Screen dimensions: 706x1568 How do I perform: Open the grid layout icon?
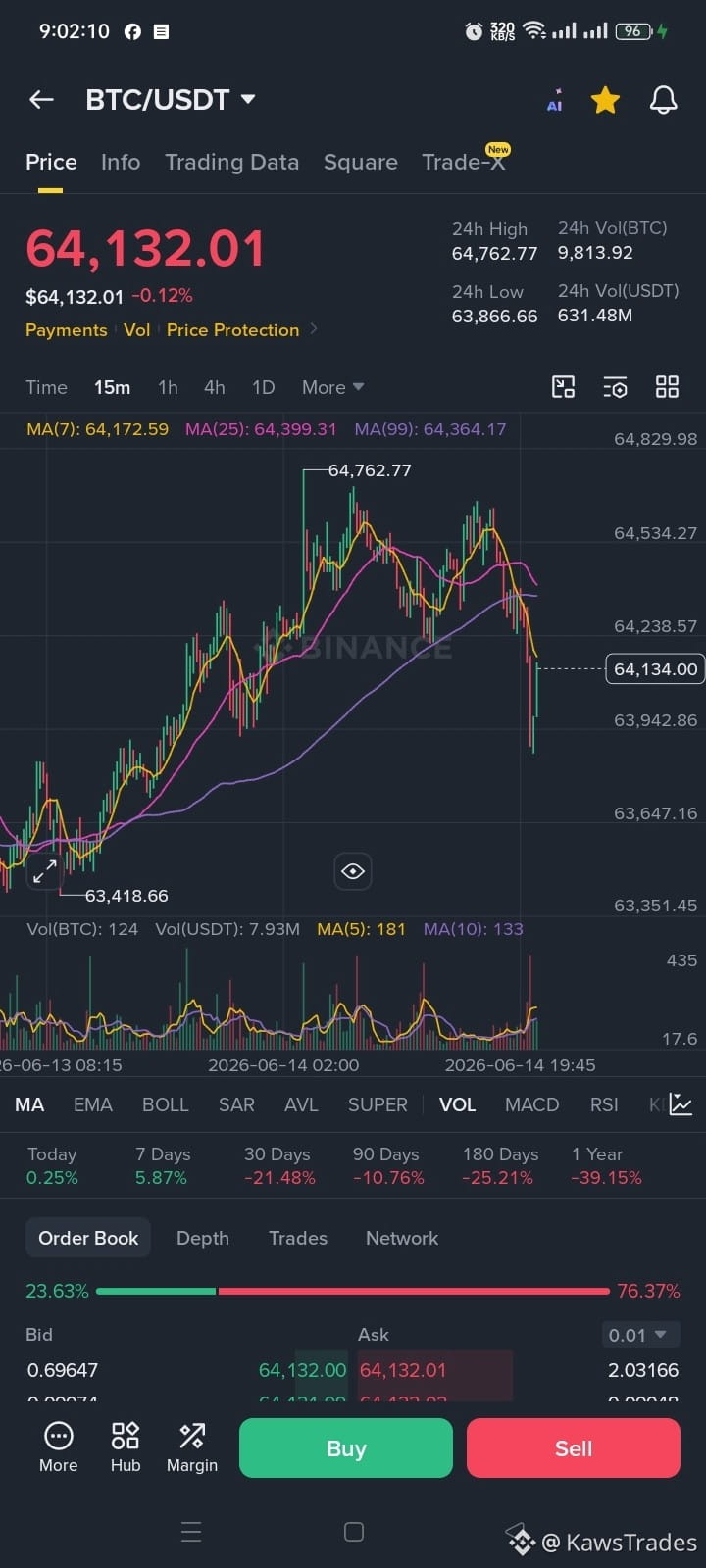coord(667,387)
